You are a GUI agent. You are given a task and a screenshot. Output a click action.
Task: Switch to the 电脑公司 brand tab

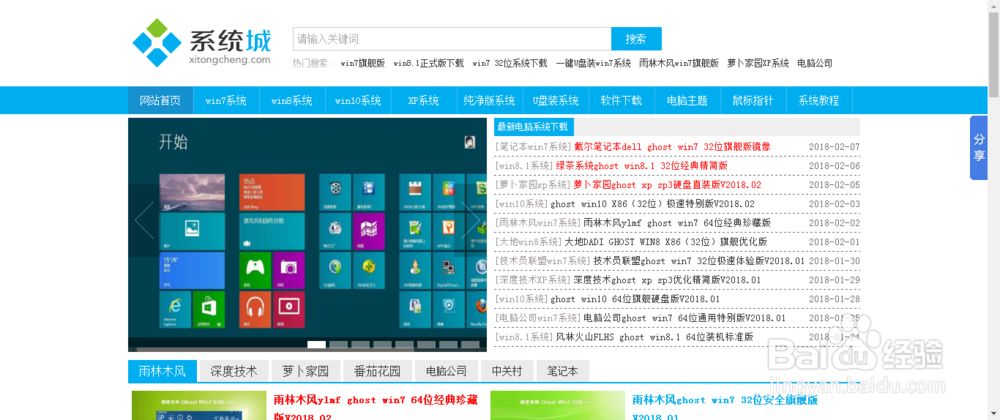point(447,371)
